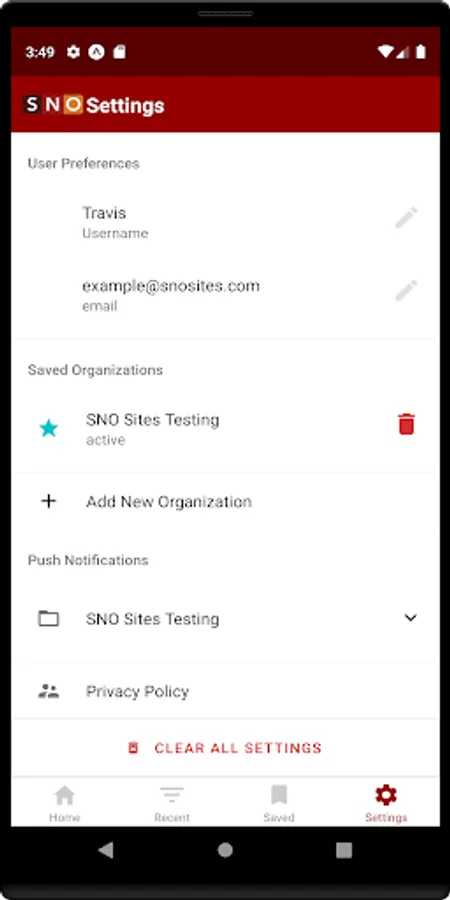Delete SNO Sites Testing with trash icon
450x900 pixels.
point(406,424)
